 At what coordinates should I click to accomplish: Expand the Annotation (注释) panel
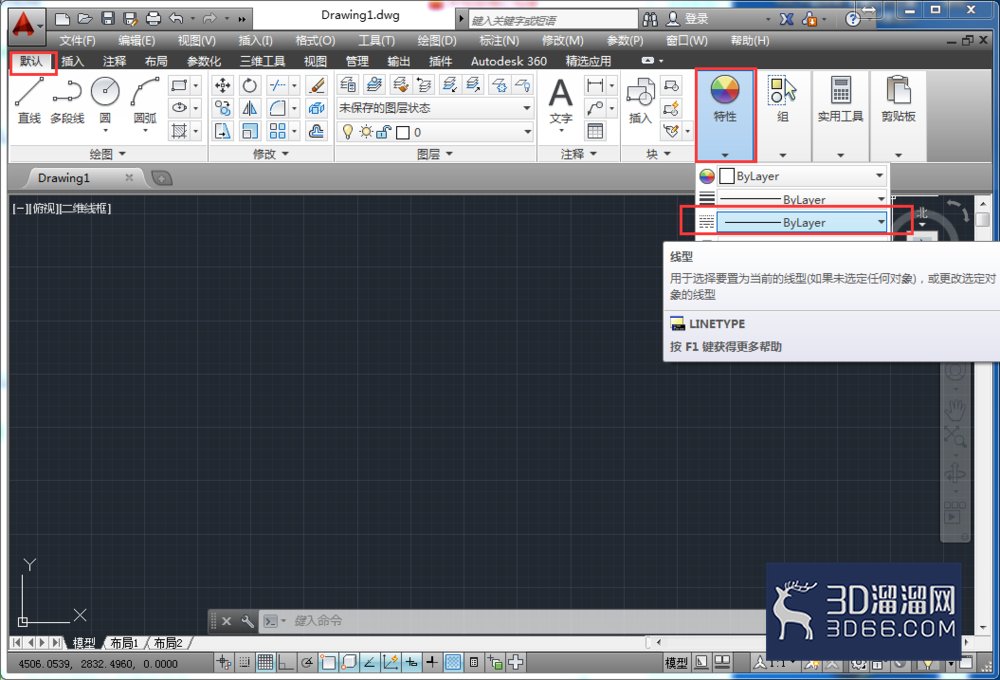click(x=579, y=154)
